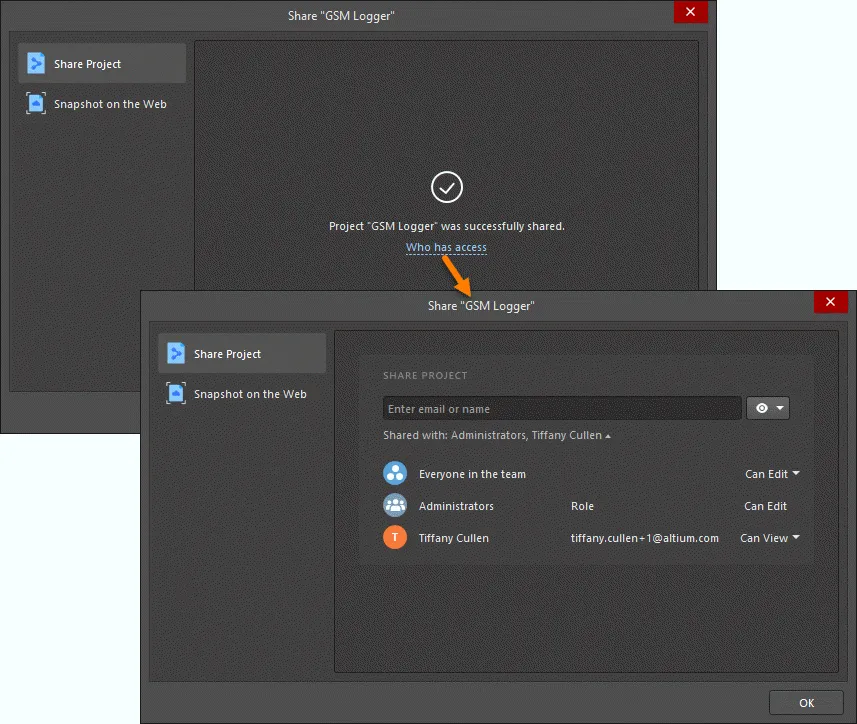Close the back Share GSM Logger dialog
This screenshot has width=857, height=724.
pos(690,12)
